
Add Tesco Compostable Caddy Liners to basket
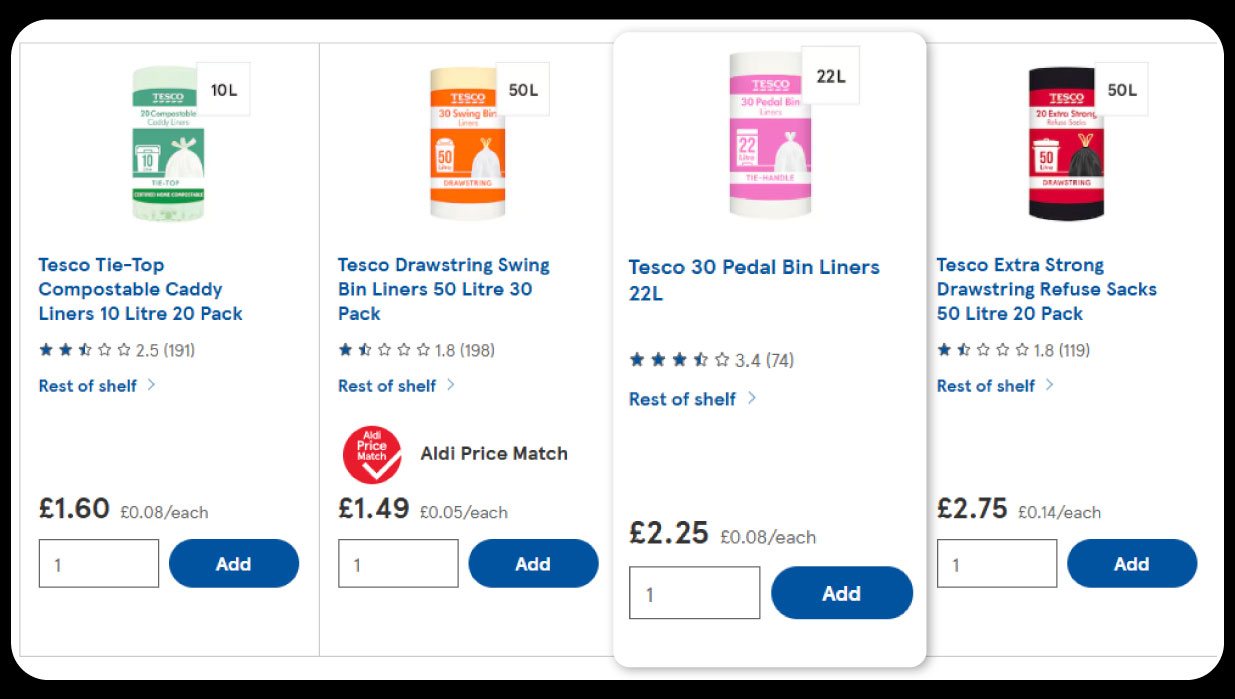233,563
